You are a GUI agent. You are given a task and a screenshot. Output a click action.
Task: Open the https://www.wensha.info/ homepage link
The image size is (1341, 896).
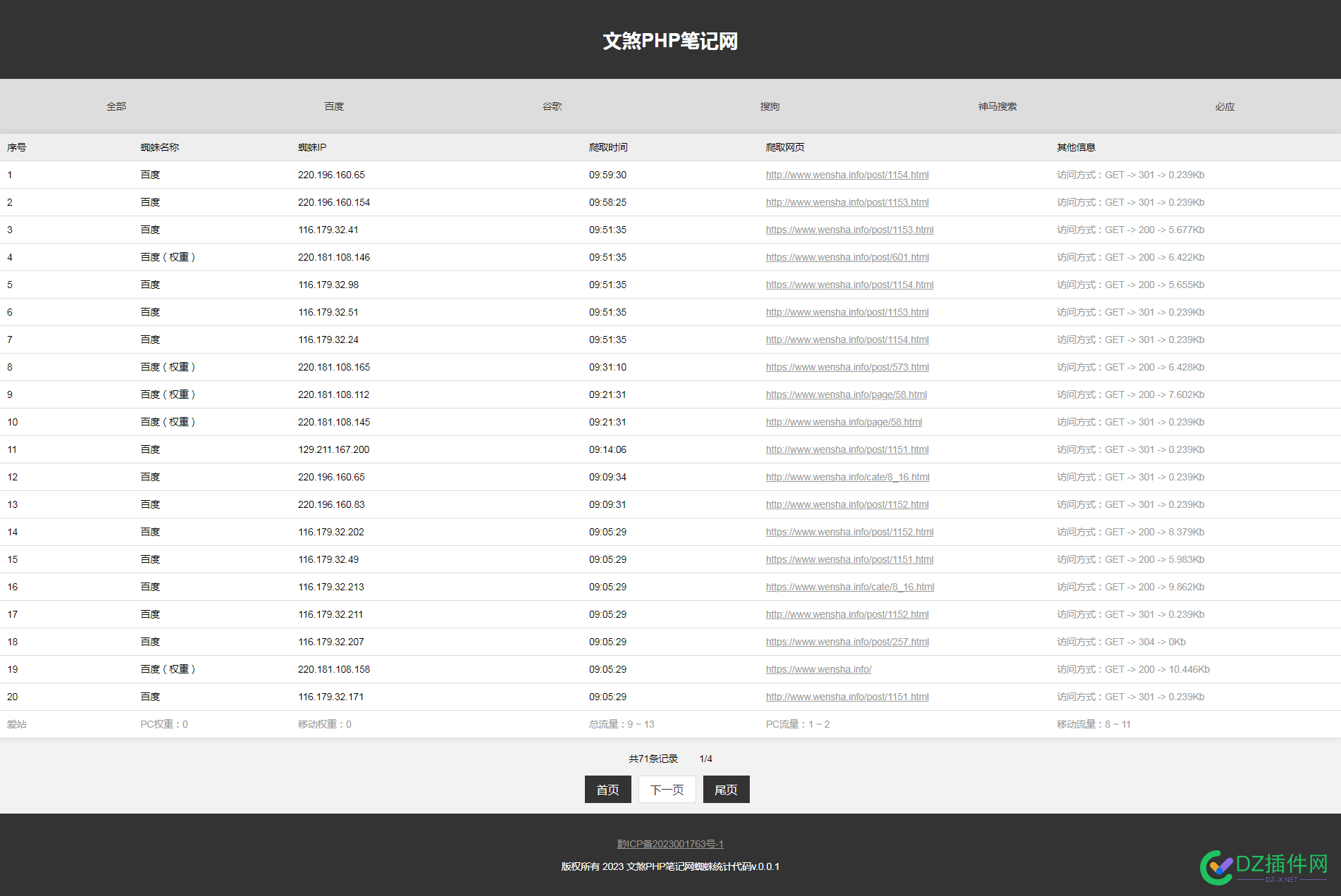click(819, 669)
